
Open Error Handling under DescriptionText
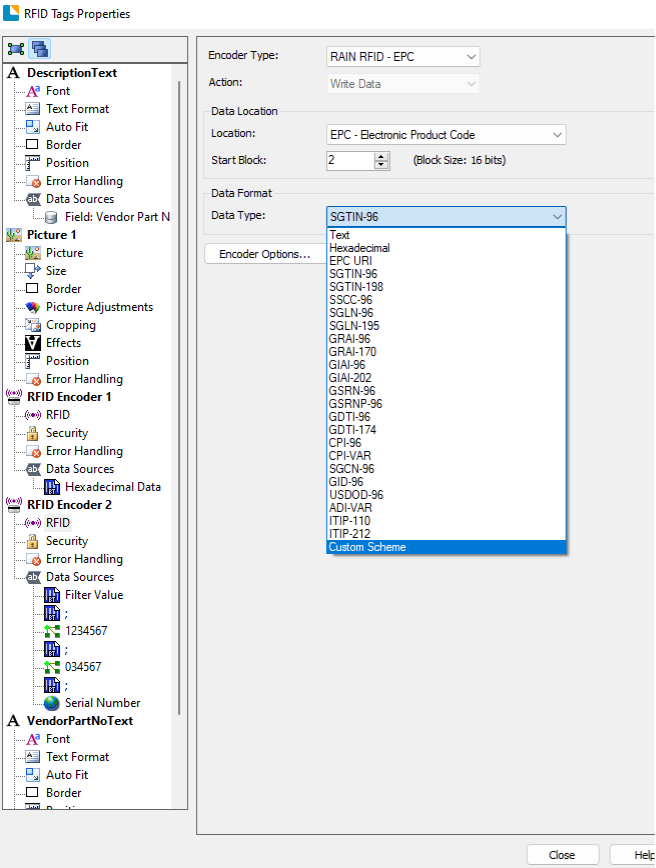pyautogui.click(x=84, y=181)
